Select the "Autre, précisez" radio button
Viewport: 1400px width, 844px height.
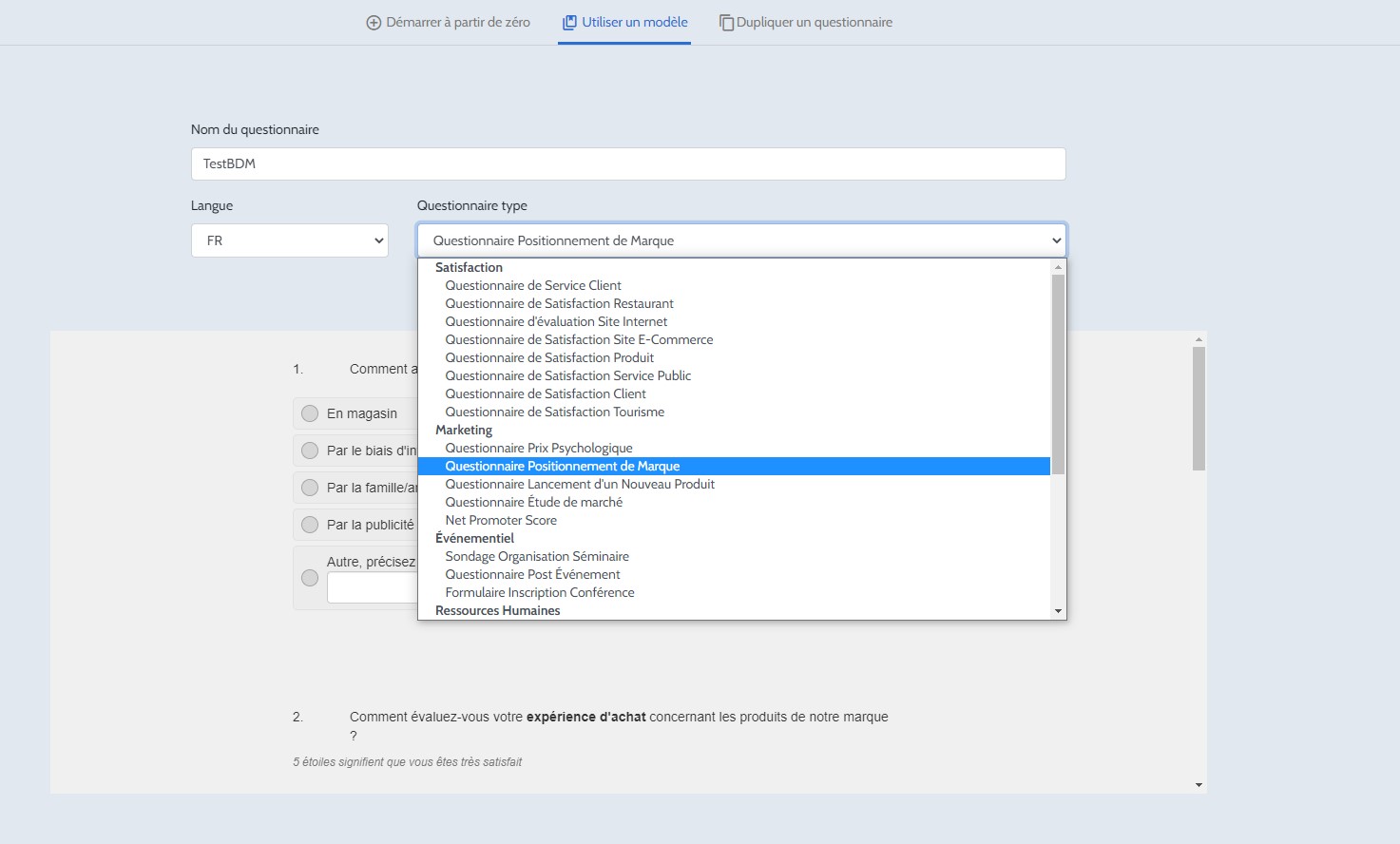pyautogui.click(x=309, y=577)
